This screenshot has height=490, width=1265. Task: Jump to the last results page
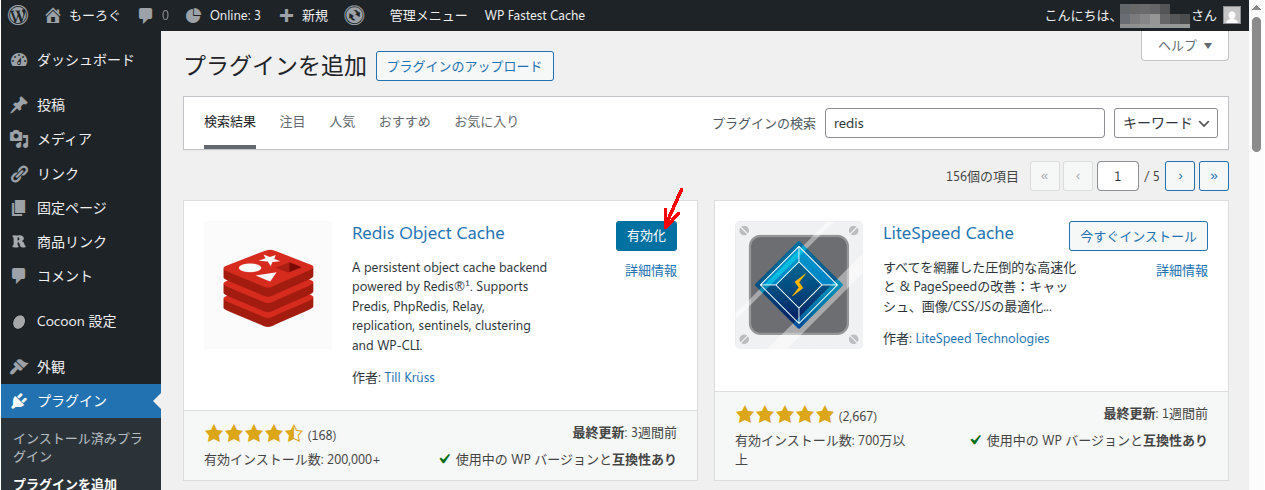[x=1214, y=176]
